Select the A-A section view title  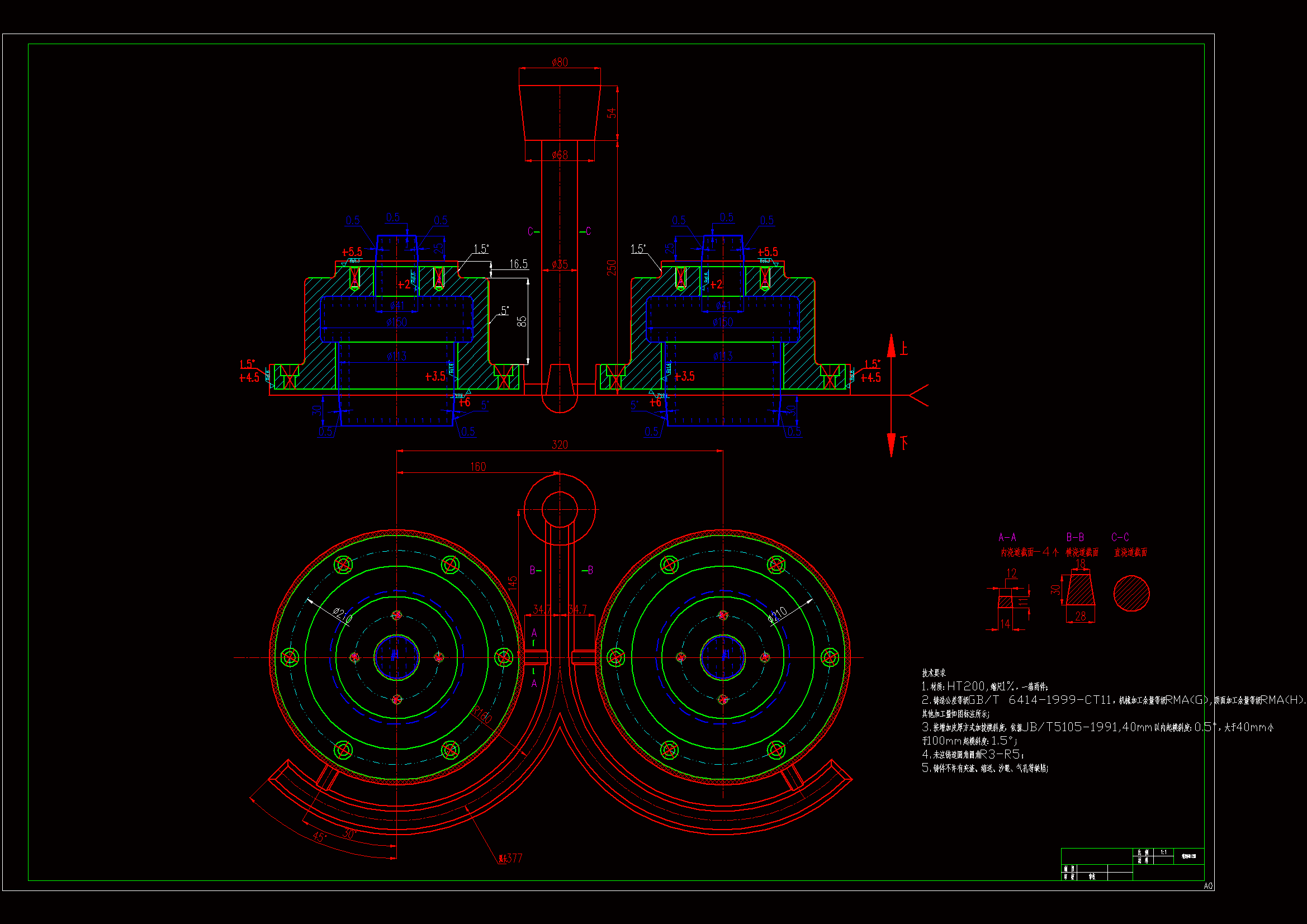(1007, 537)
